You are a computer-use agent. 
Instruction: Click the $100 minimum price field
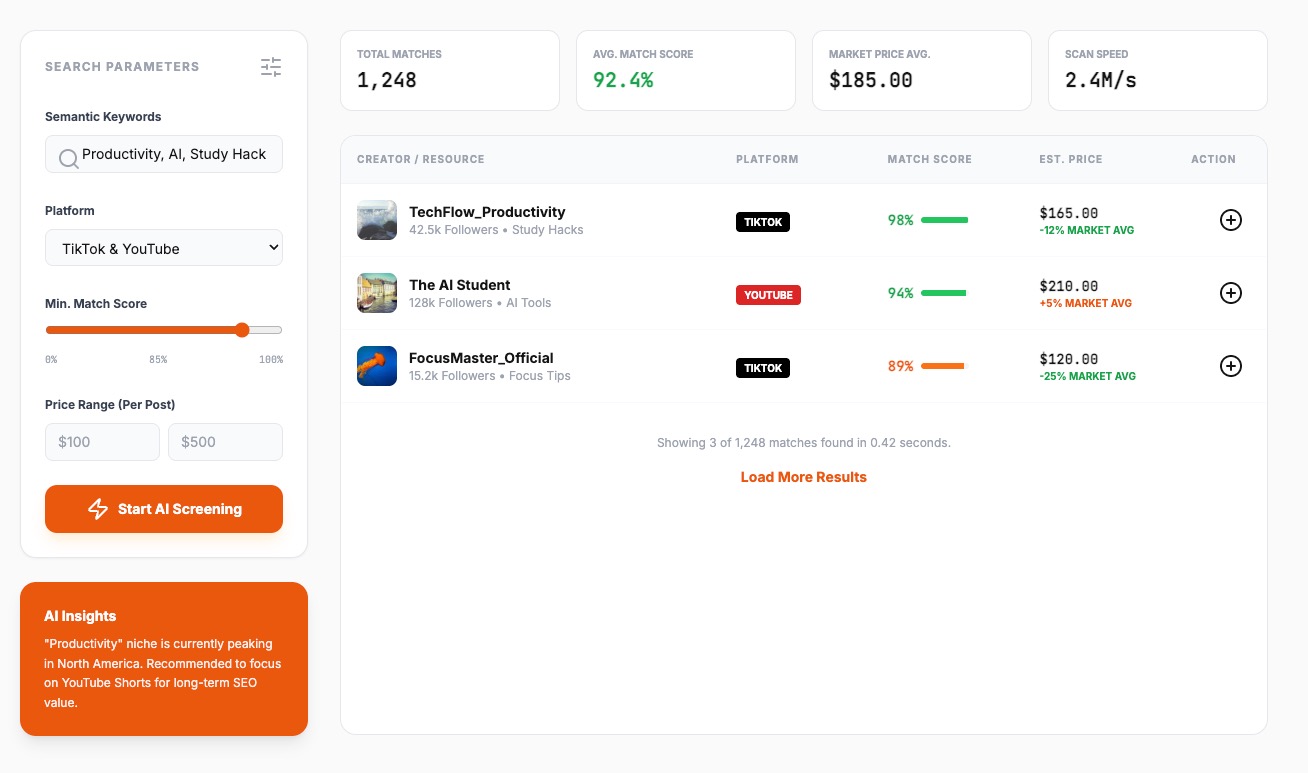(102, 442)
